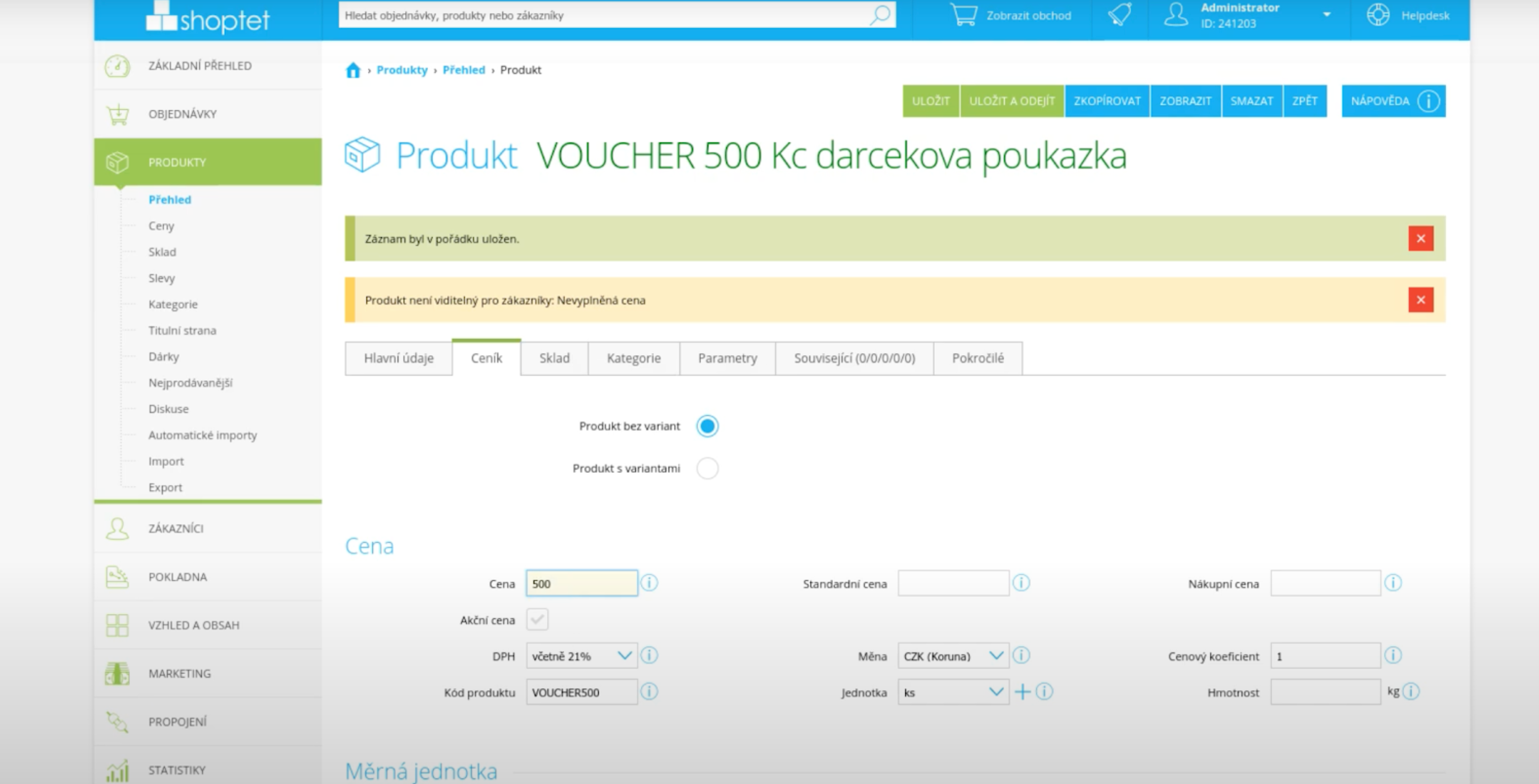Open the Jednotka unit dropdown
The height and width of the screenshot is (784, 1539).
click(953, 693)
